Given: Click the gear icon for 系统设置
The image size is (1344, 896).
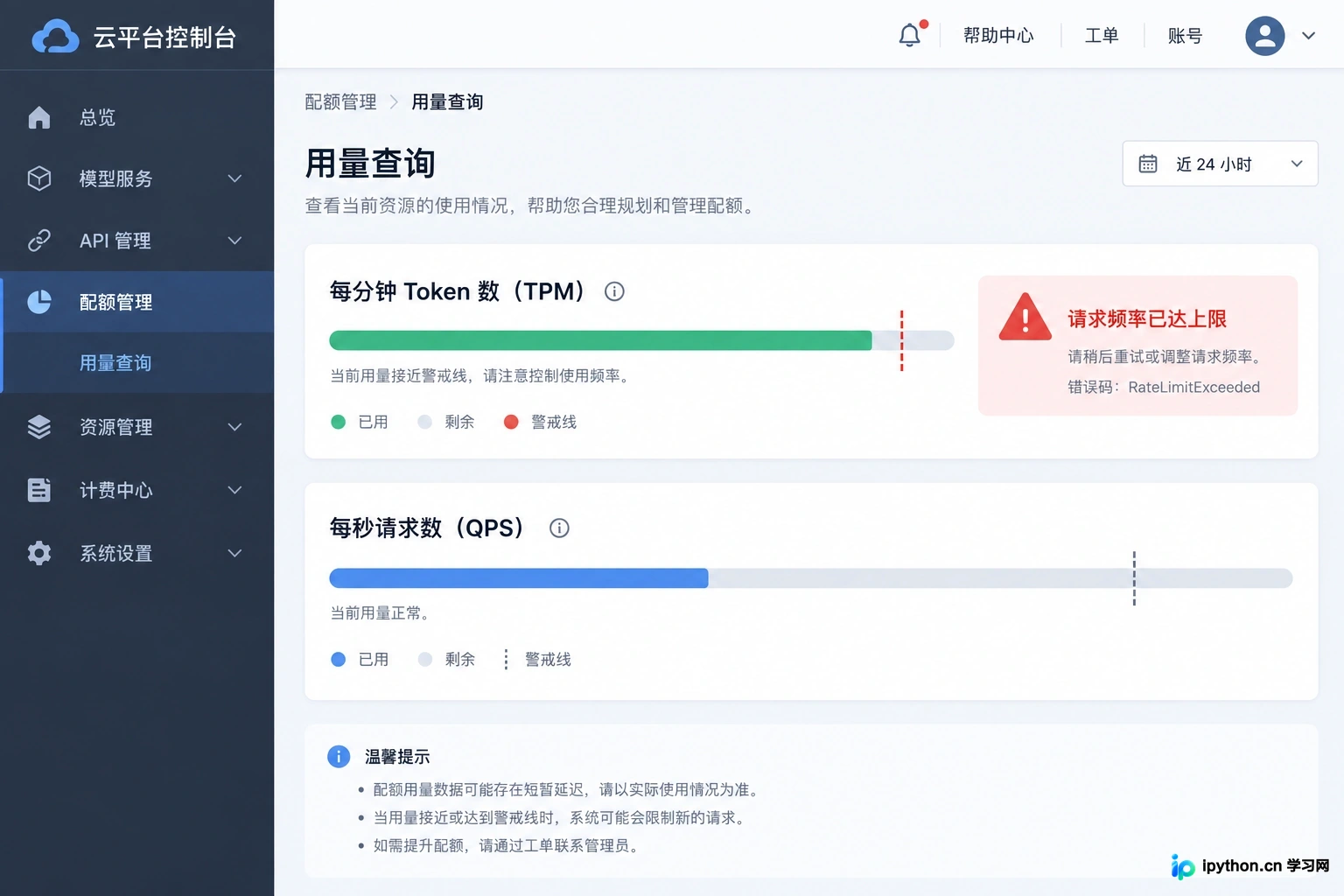Looking at the screenshot, I should 39,553.
